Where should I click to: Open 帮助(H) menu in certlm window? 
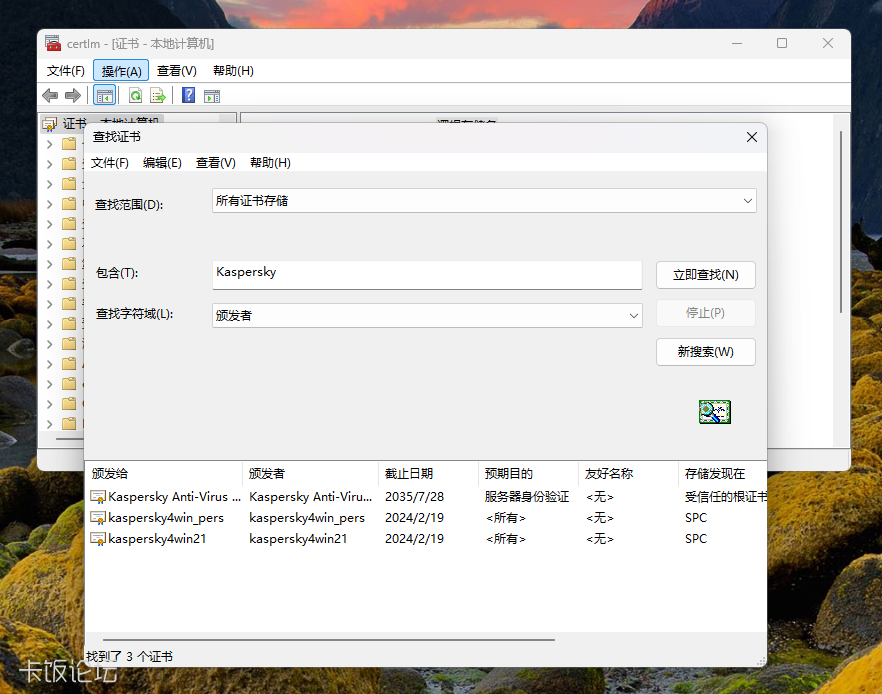(233, 71)
